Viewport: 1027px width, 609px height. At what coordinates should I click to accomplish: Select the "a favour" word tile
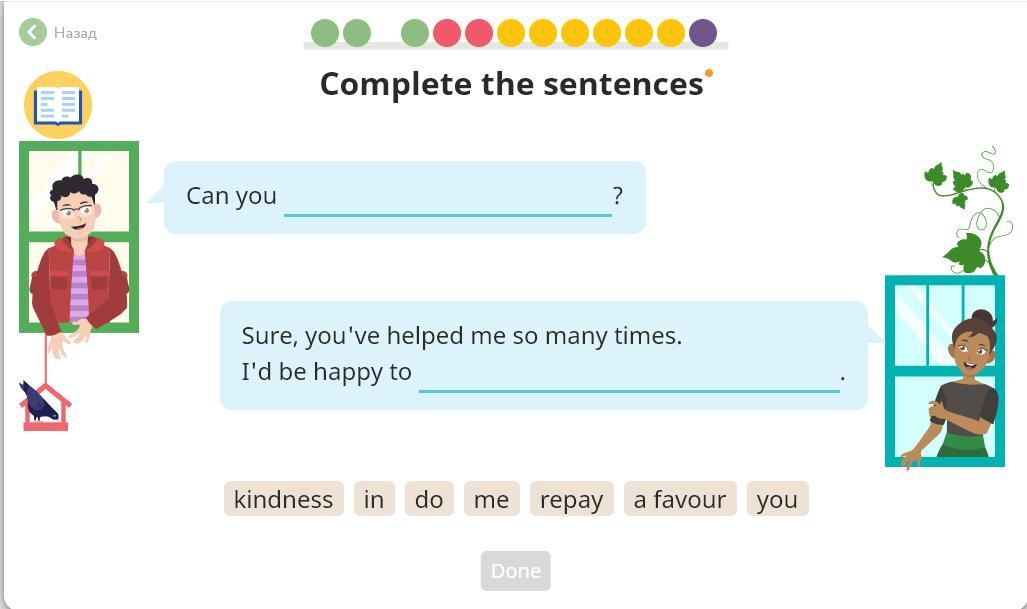point(680,499)
